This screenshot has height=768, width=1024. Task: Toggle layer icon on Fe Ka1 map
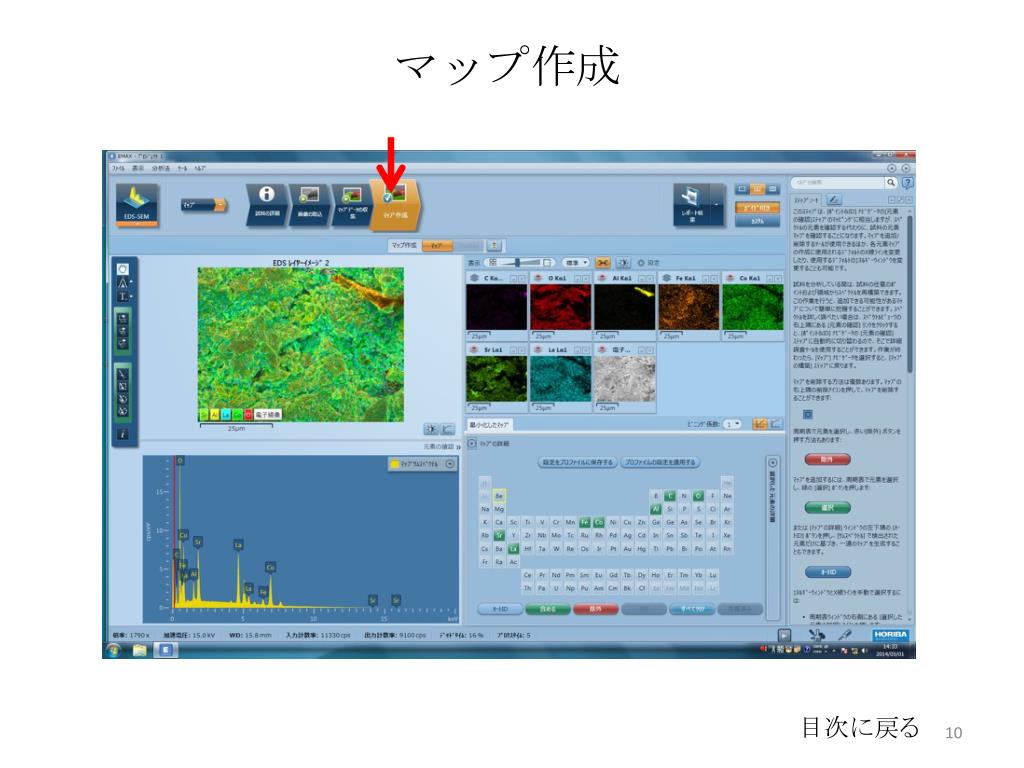click(x=666, y=278)
